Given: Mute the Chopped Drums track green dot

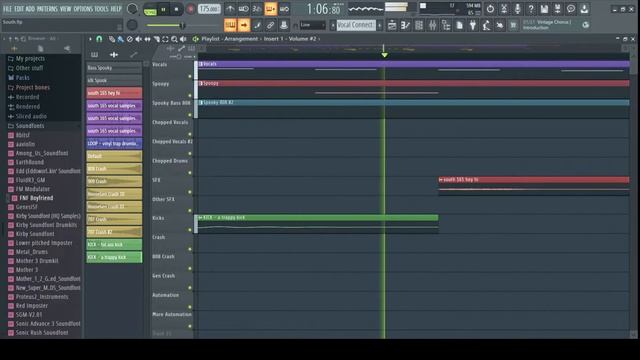Looking at the screenshot, I should pyautogui.click(x=190, y=173).
